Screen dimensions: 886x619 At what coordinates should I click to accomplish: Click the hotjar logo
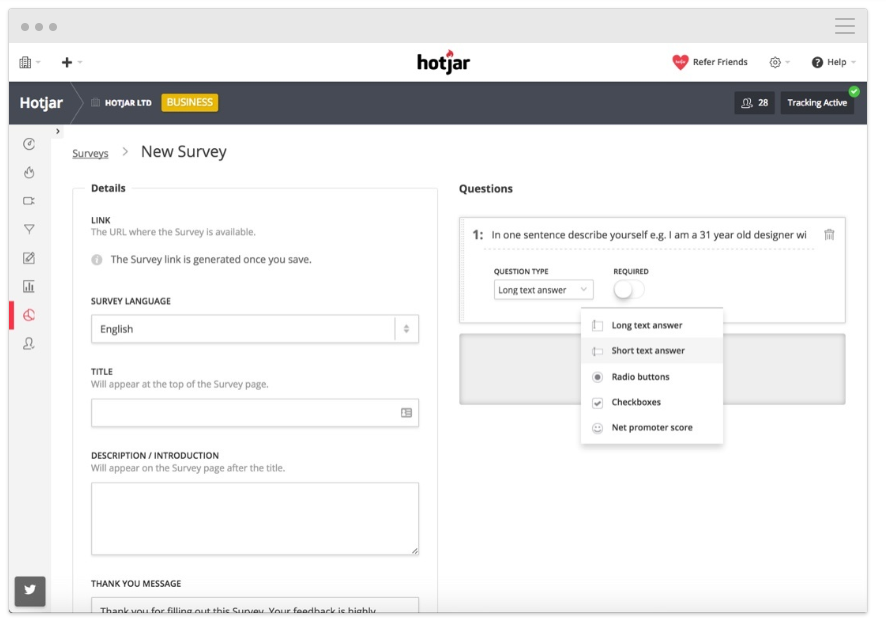pyautogui.click(x=444, y=62)
